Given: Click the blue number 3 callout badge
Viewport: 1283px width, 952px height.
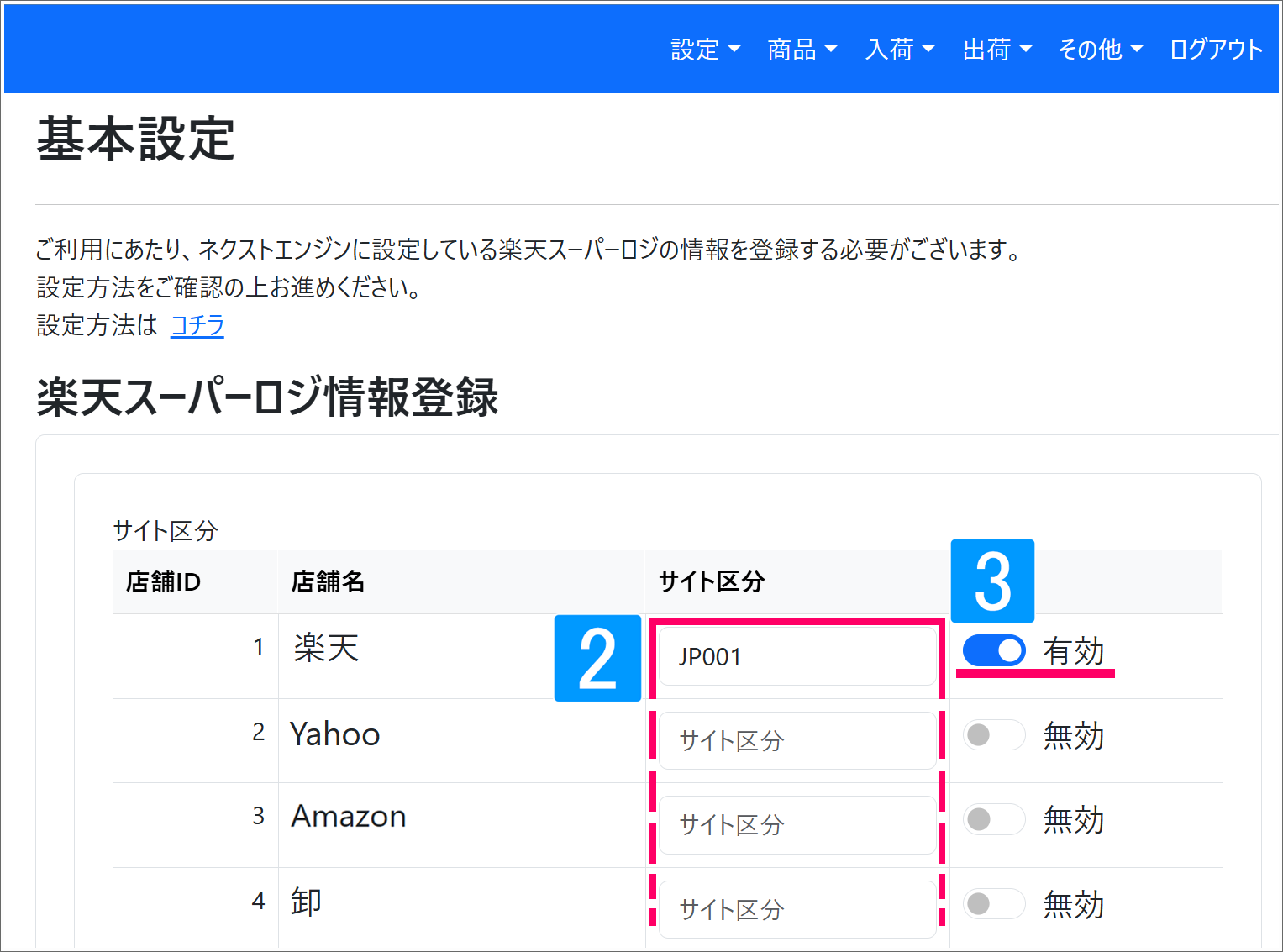Looking at the screenshot, I should tap(992, 581).
